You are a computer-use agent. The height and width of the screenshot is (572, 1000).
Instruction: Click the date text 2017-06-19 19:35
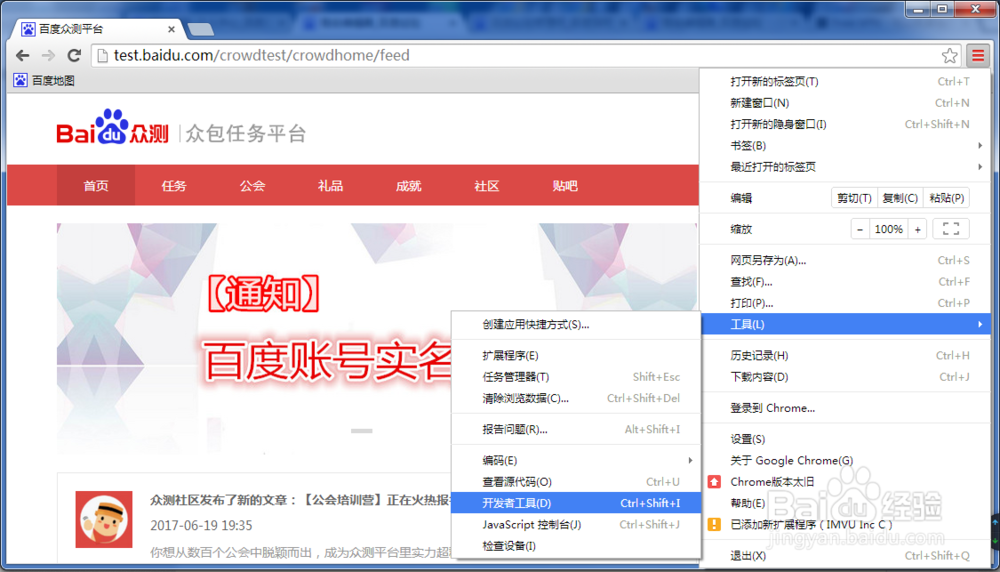(x=201, y=526)
